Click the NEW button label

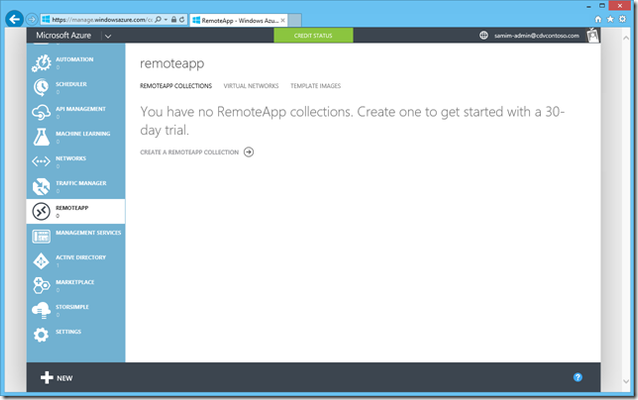pos(65,378)
